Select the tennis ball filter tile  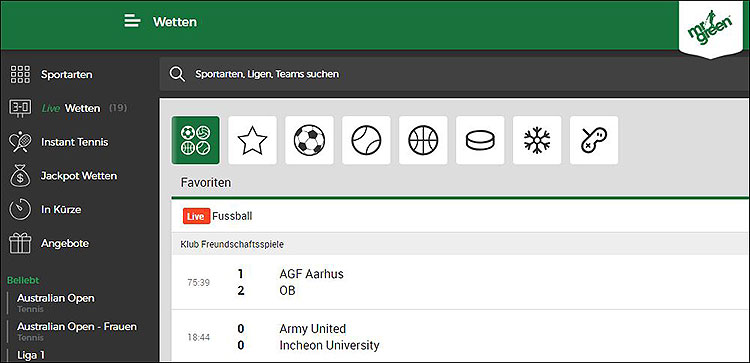tap(366, 140)
